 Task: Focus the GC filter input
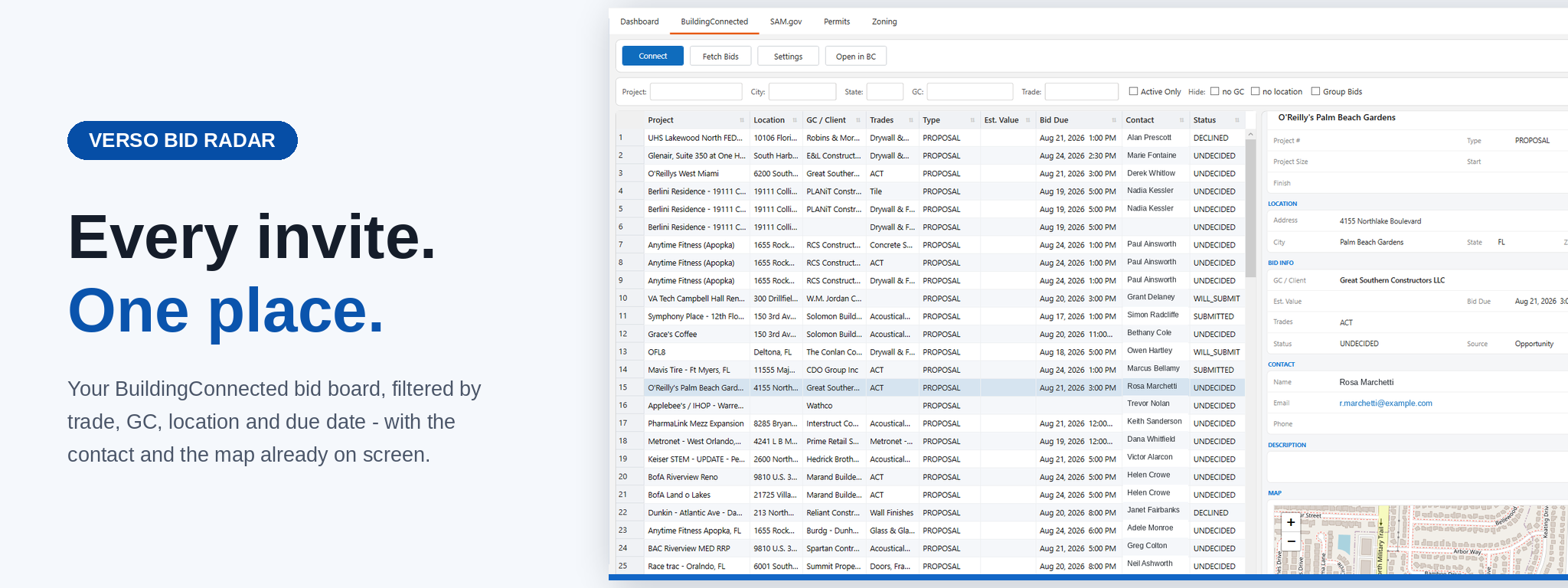click(x=970, y=92)
